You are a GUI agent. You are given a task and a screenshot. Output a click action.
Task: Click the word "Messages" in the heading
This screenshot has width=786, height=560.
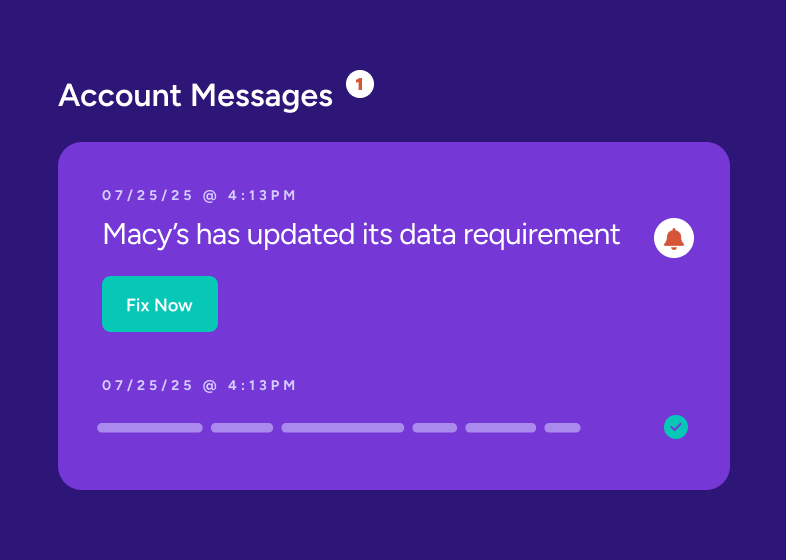click(261, 96)
